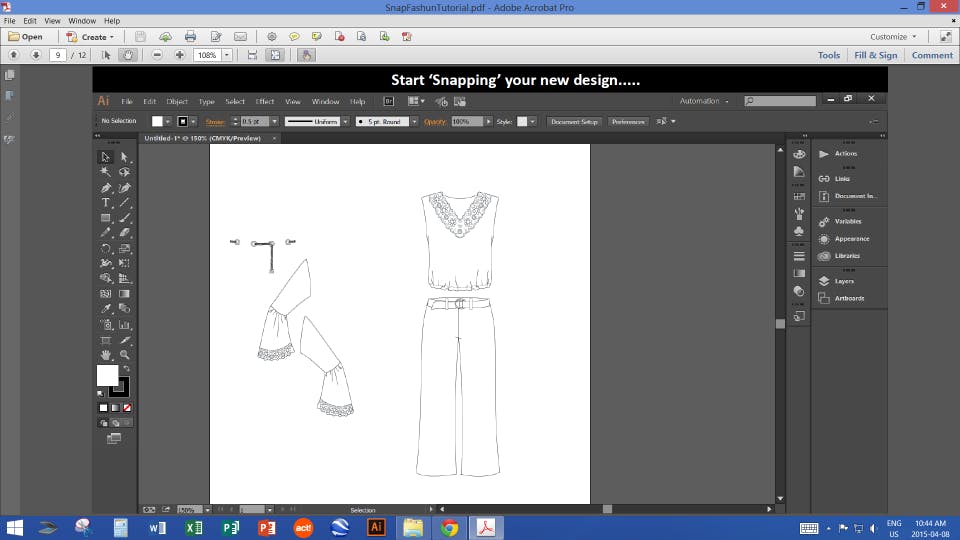Open Acrobat's View menu
The height and width of the screenshot is (540, 960).
[x=52, y=21]
